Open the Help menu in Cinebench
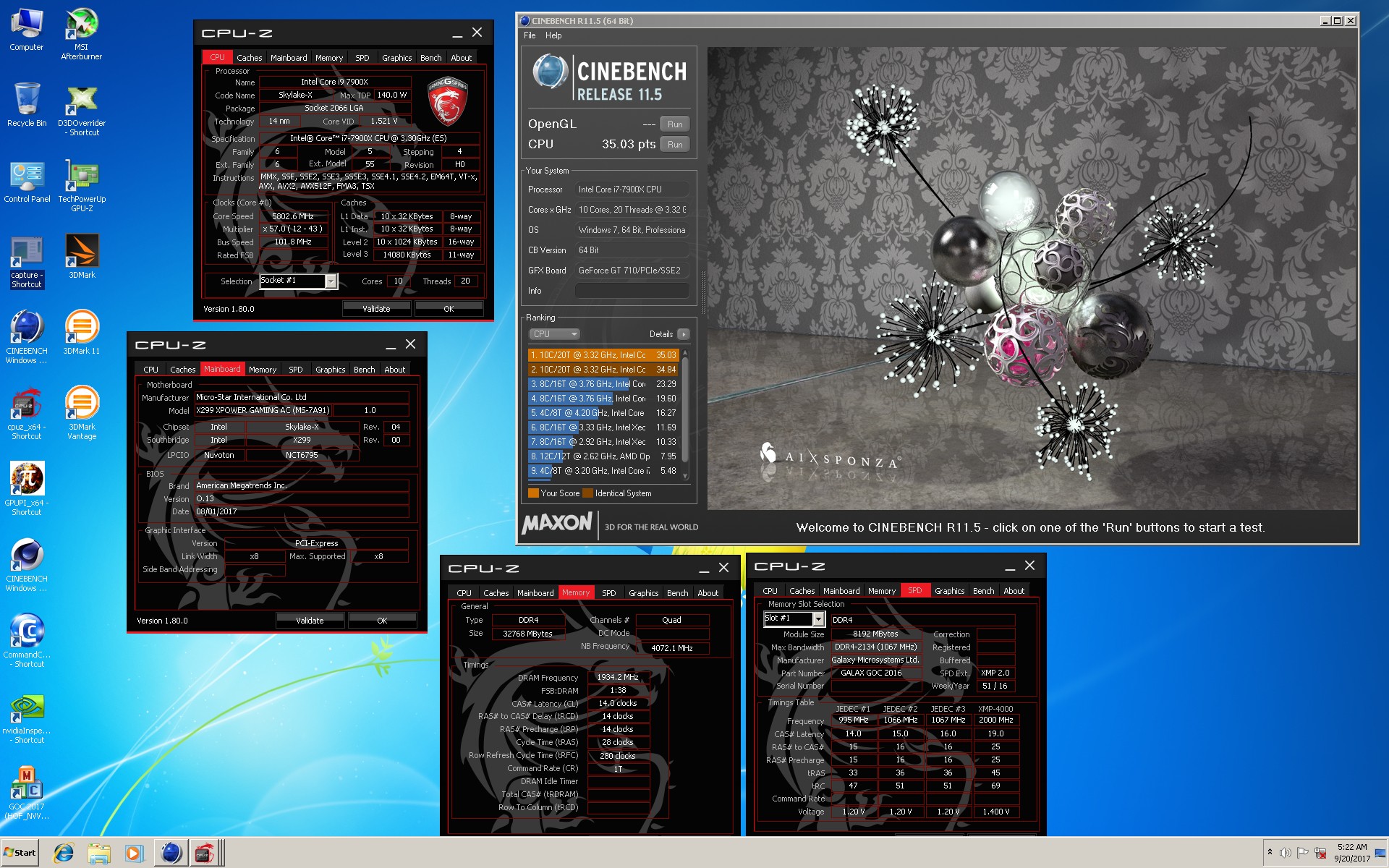 pos(553,35)
